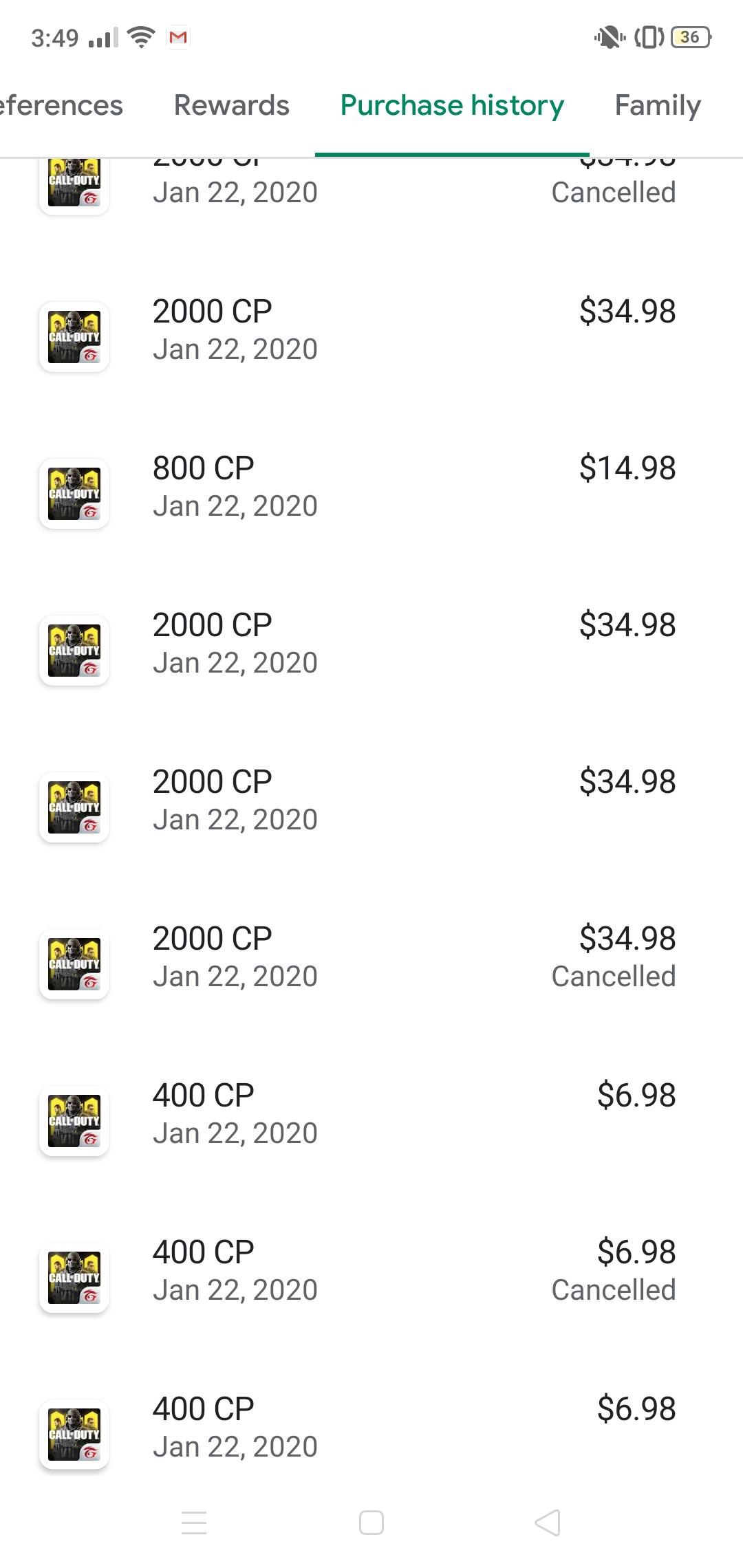This screenshot has width=743, height=1568.
Task: Open the cancelled 2000 CP purchase above 400 CP
Action: coord(371,957)
